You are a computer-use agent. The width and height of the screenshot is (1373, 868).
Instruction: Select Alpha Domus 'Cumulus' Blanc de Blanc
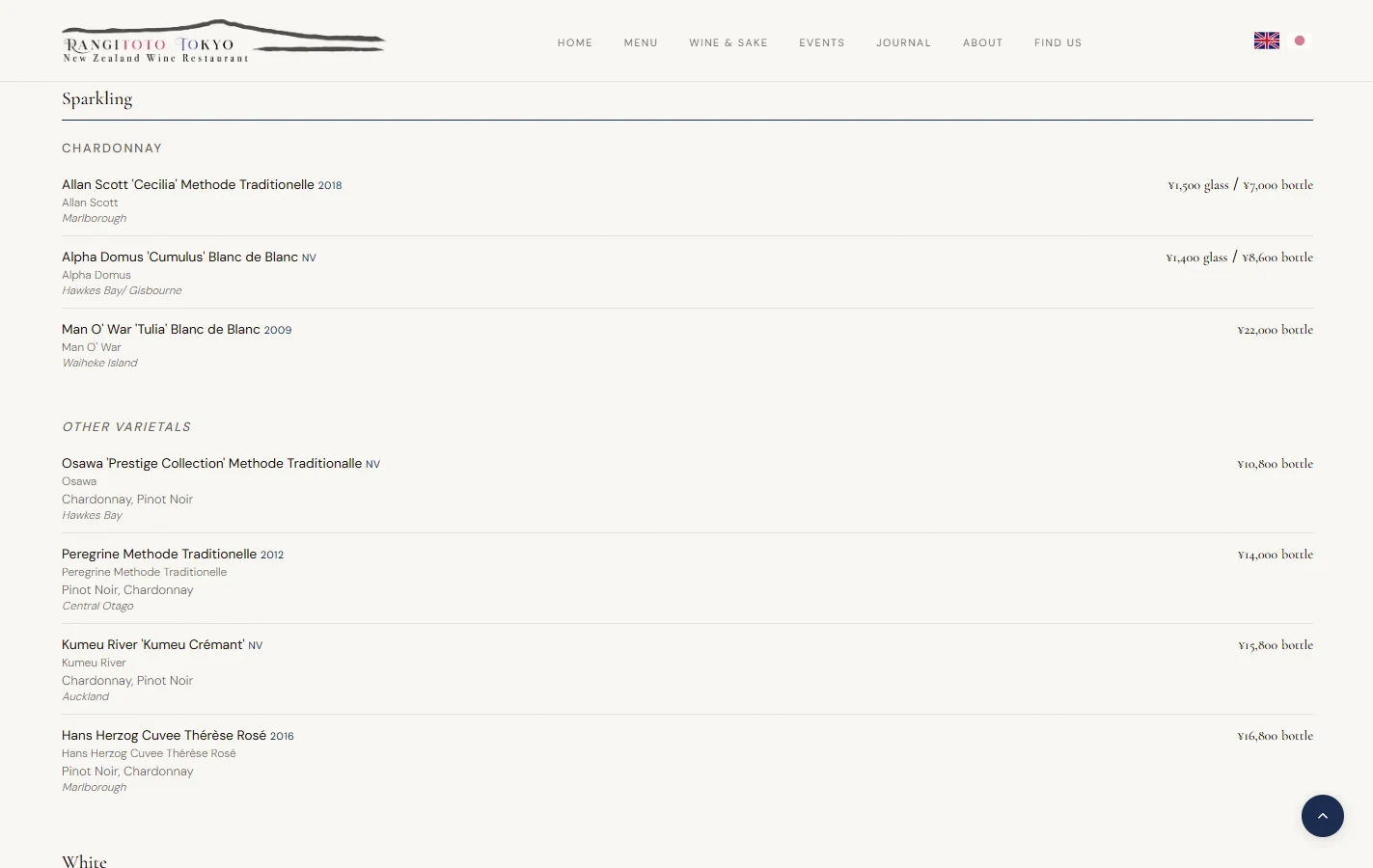189,257
